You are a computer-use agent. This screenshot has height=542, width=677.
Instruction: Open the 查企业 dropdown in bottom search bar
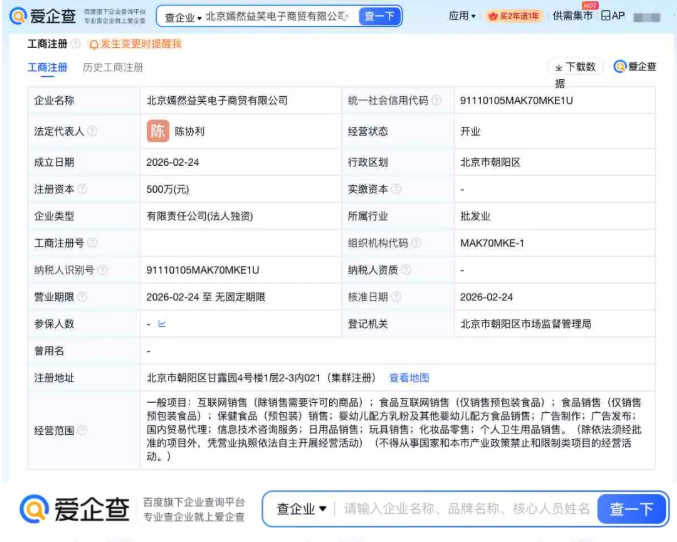click(301, 509)
